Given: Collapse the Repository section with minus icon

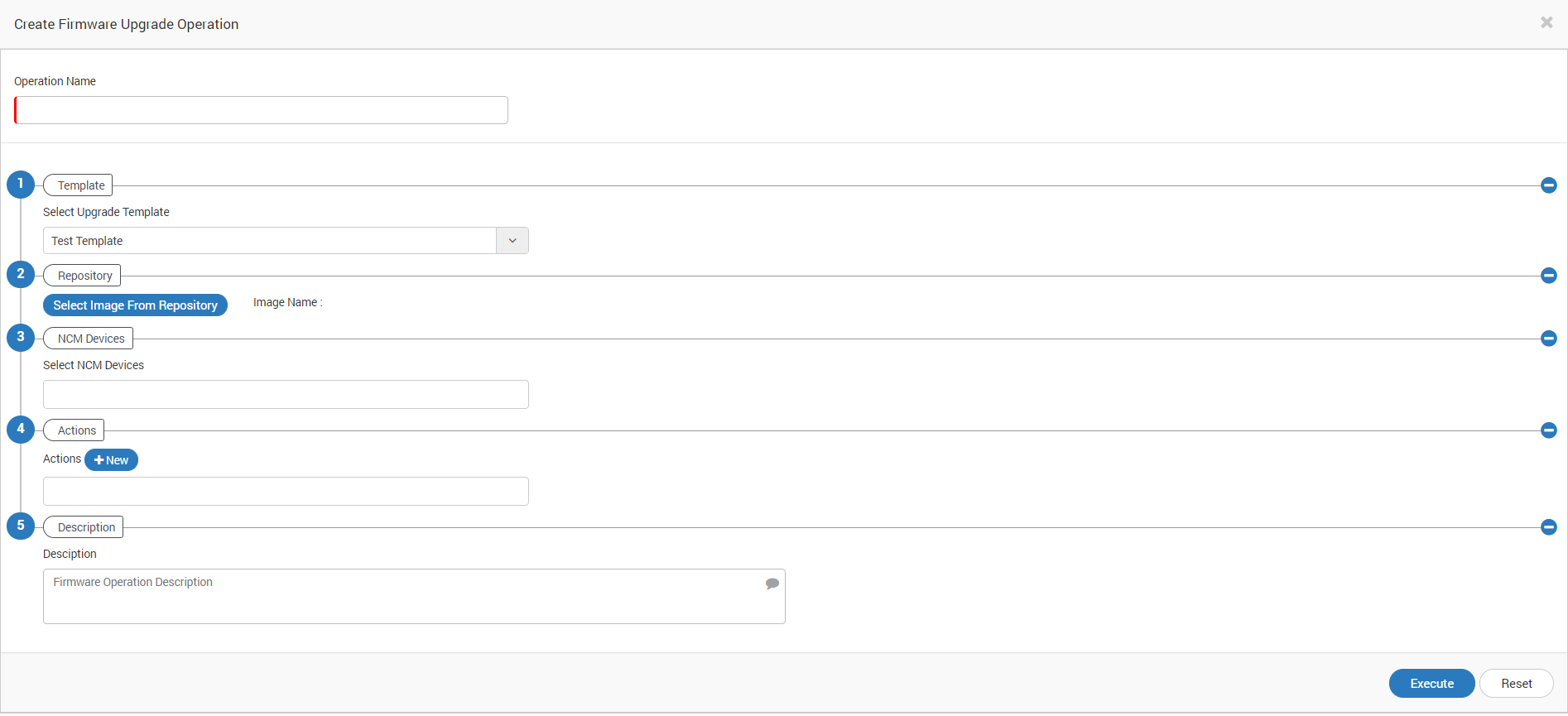Looking at the screenshot, I should (1549, 276).
